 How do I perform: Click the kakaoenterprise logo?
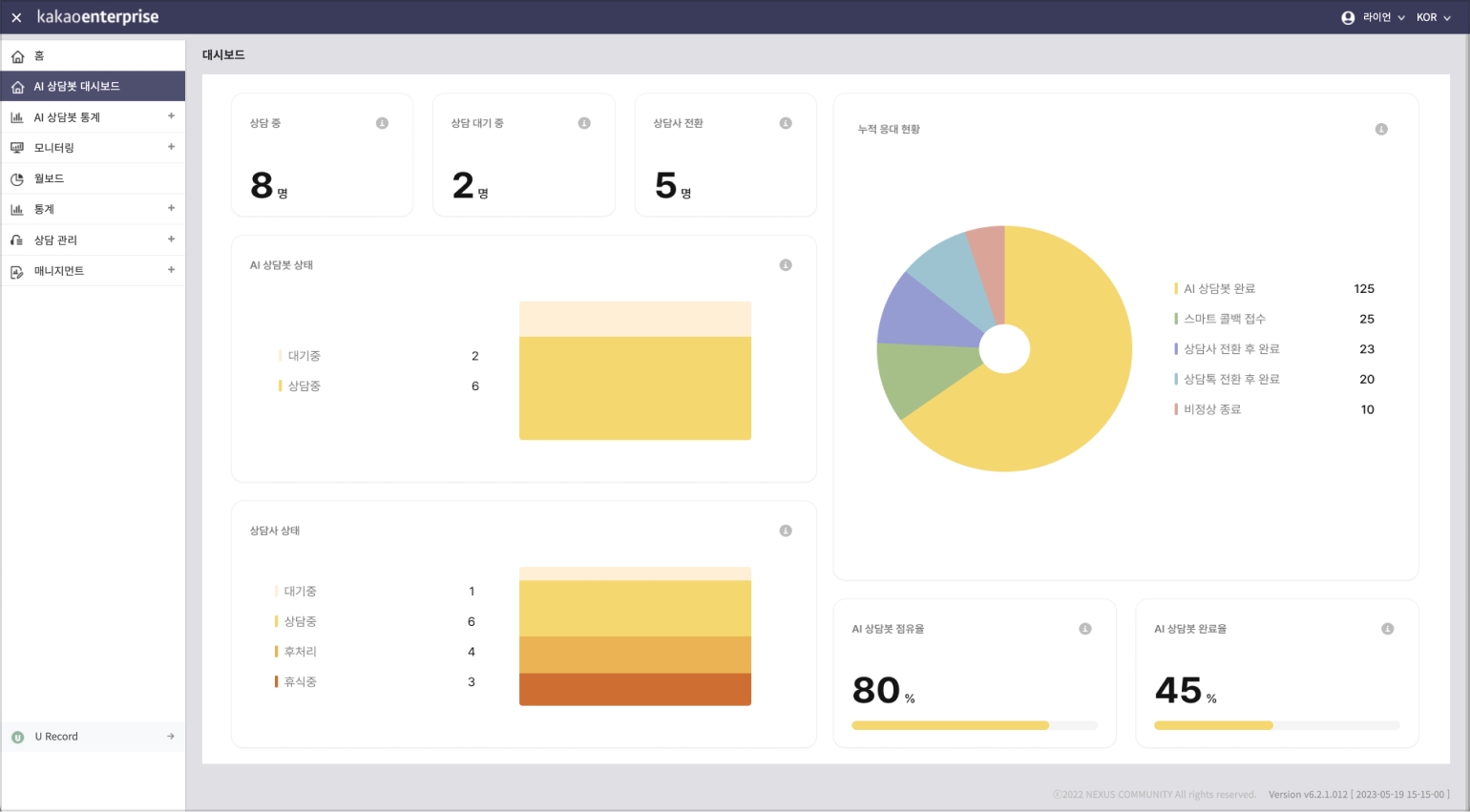[x=97, y=17]
